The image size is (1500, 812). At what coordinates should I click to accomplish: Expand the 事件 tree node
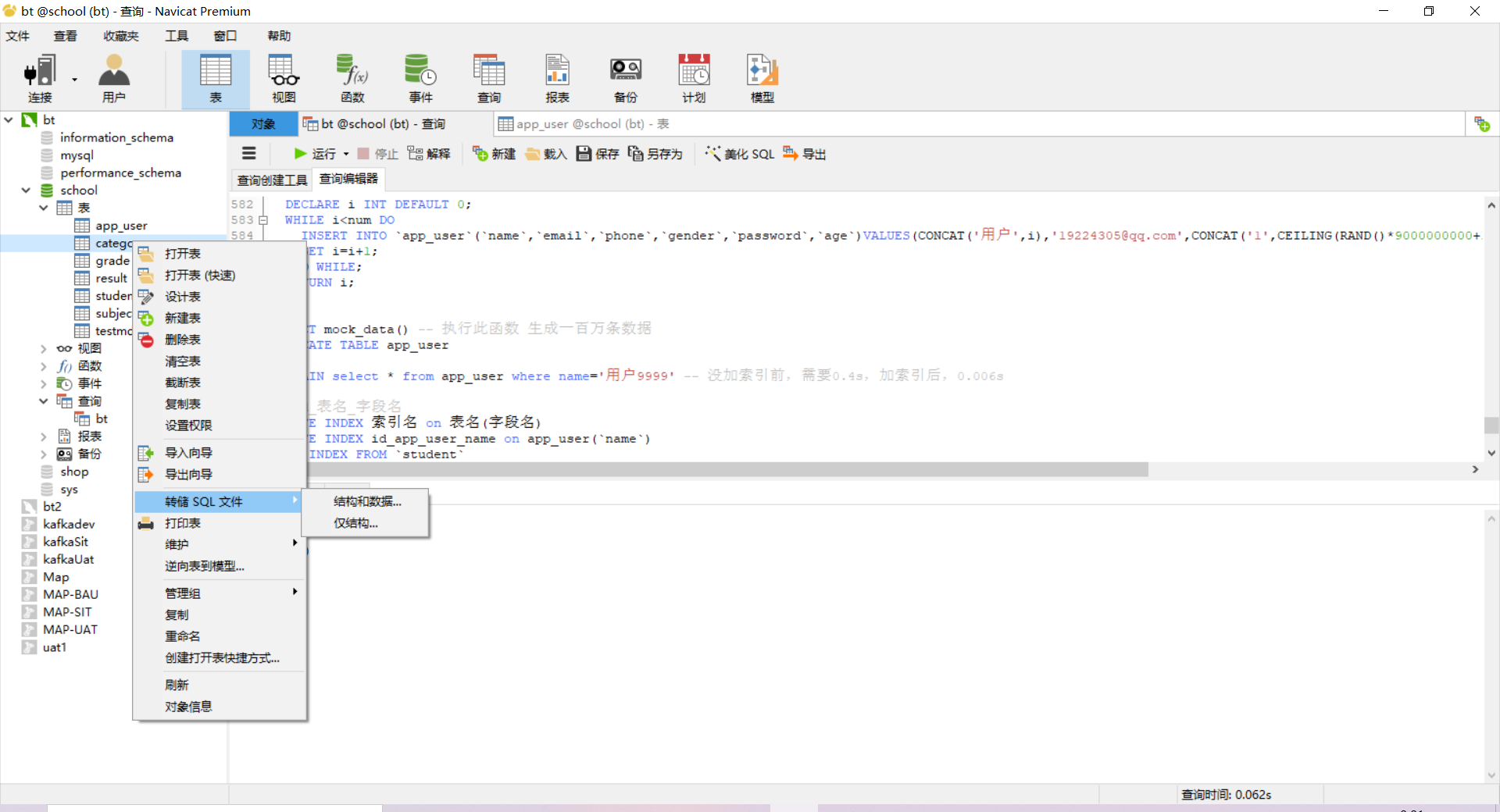[x=44, y=383]
